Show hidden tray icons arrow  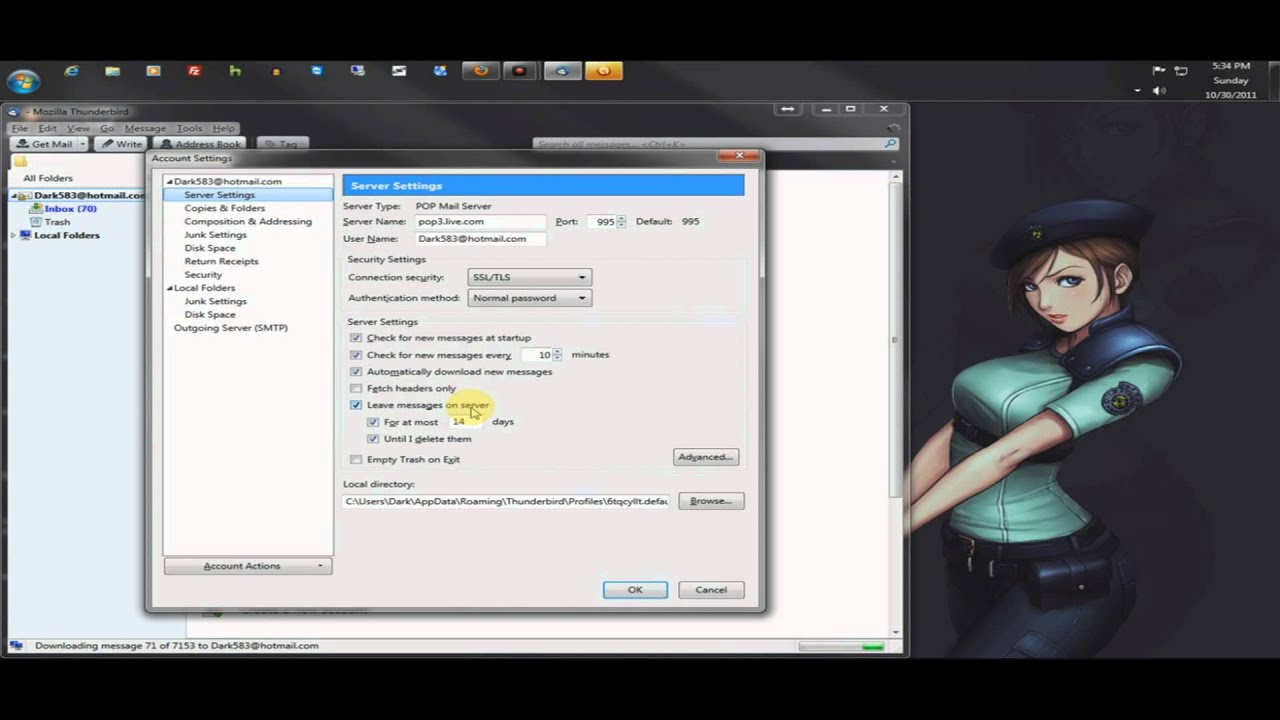pos(1138,90)
